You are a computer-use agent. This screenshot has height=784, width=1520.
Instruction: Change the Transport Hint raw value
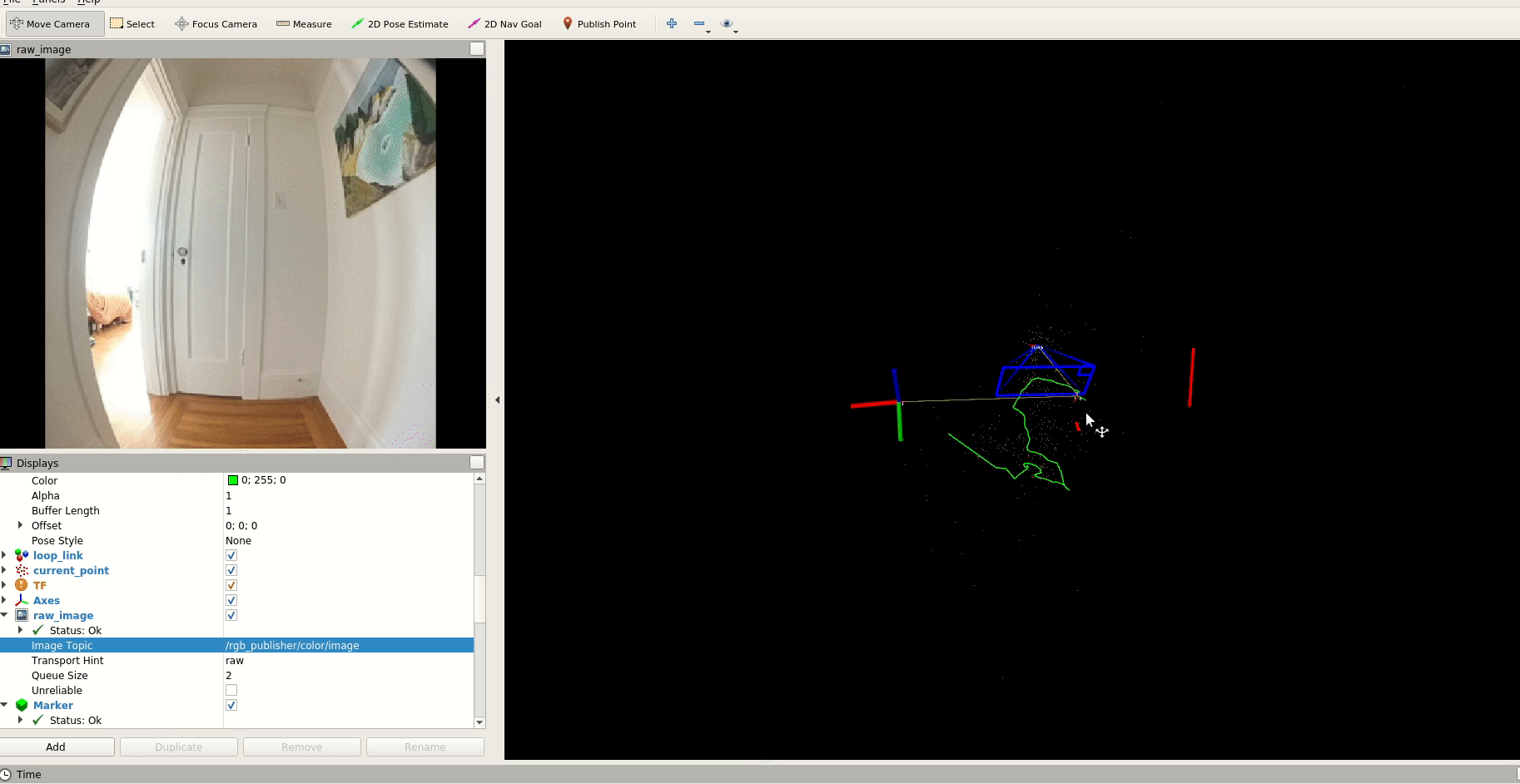[x=349, y=660]
